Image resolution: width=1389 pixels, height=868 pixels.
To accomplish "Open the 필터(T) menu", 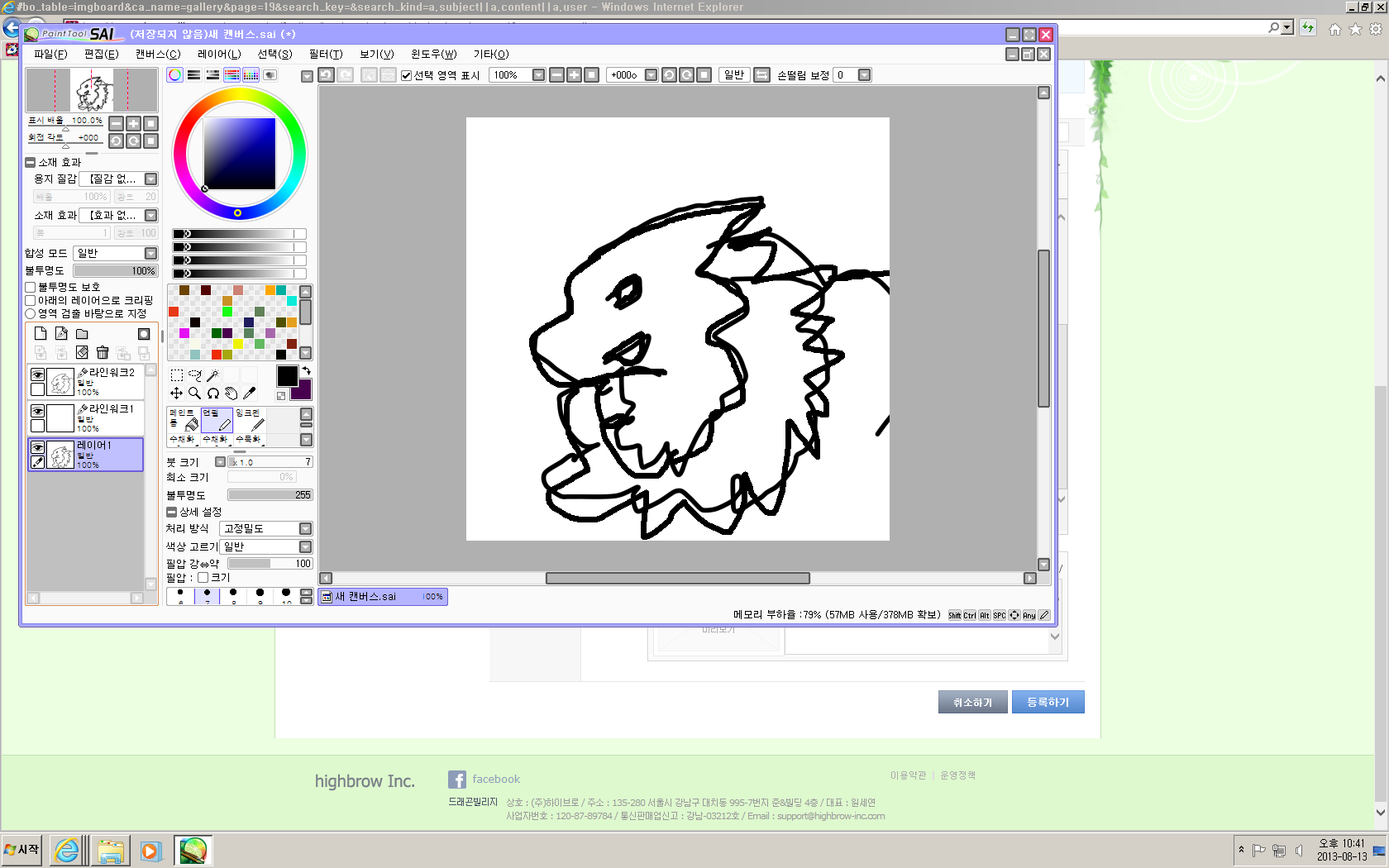I will 325,54.
